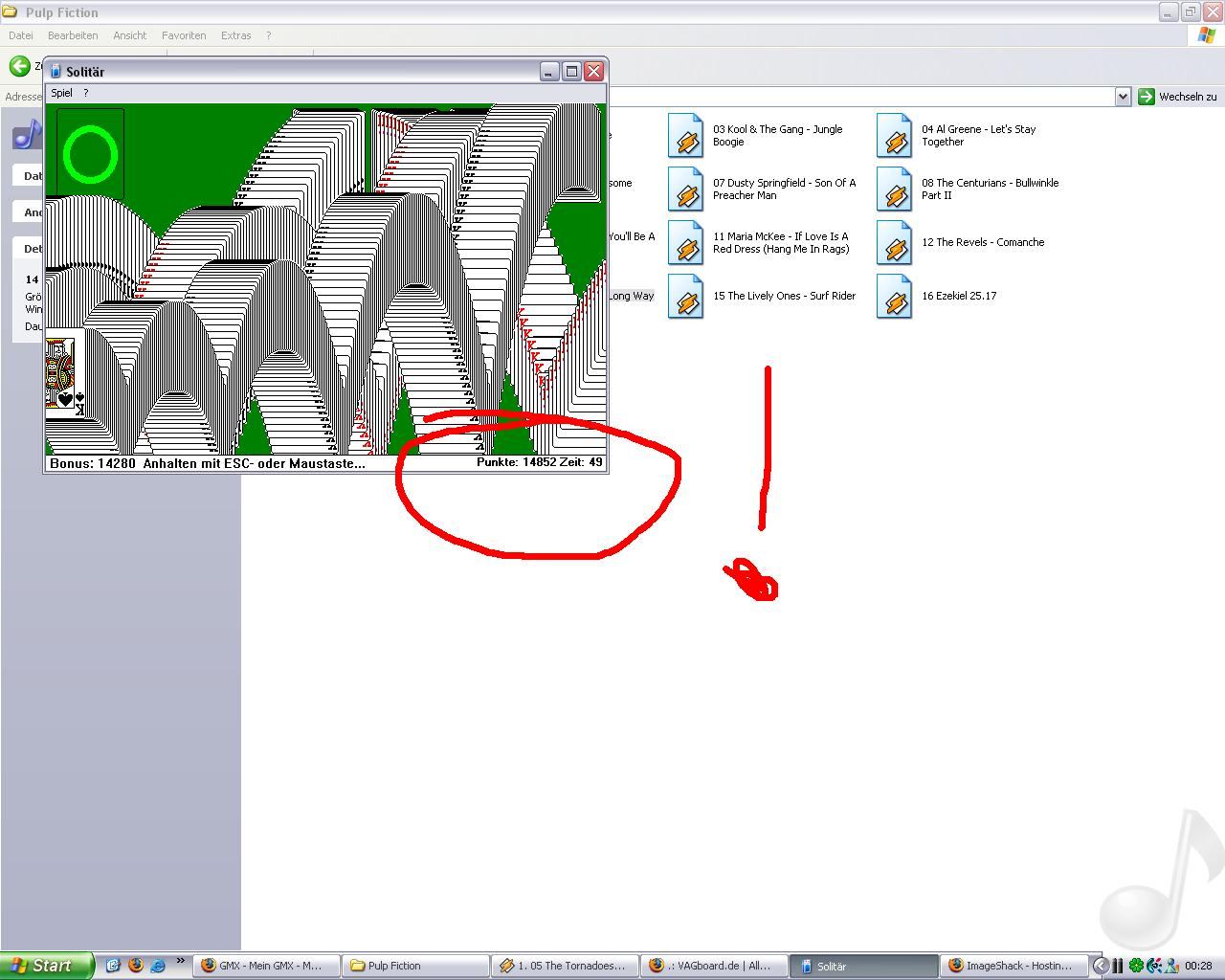Select file icon of 03 Kool & The Gang

coord(685,136)
